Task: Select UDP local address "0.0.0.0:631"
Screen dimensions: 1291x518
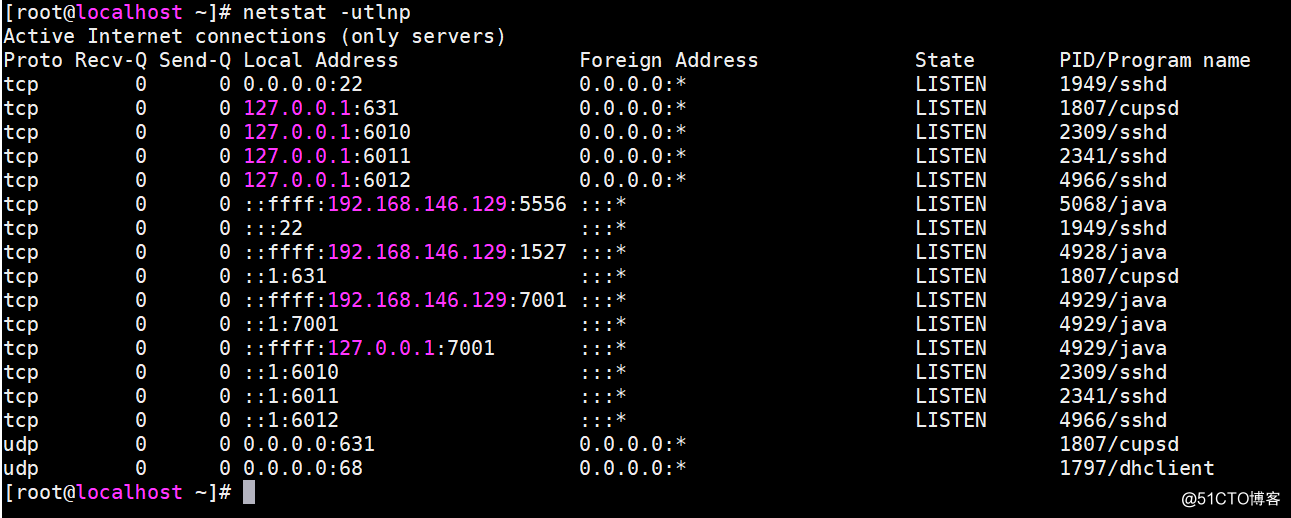Action: tap(309, 445)
